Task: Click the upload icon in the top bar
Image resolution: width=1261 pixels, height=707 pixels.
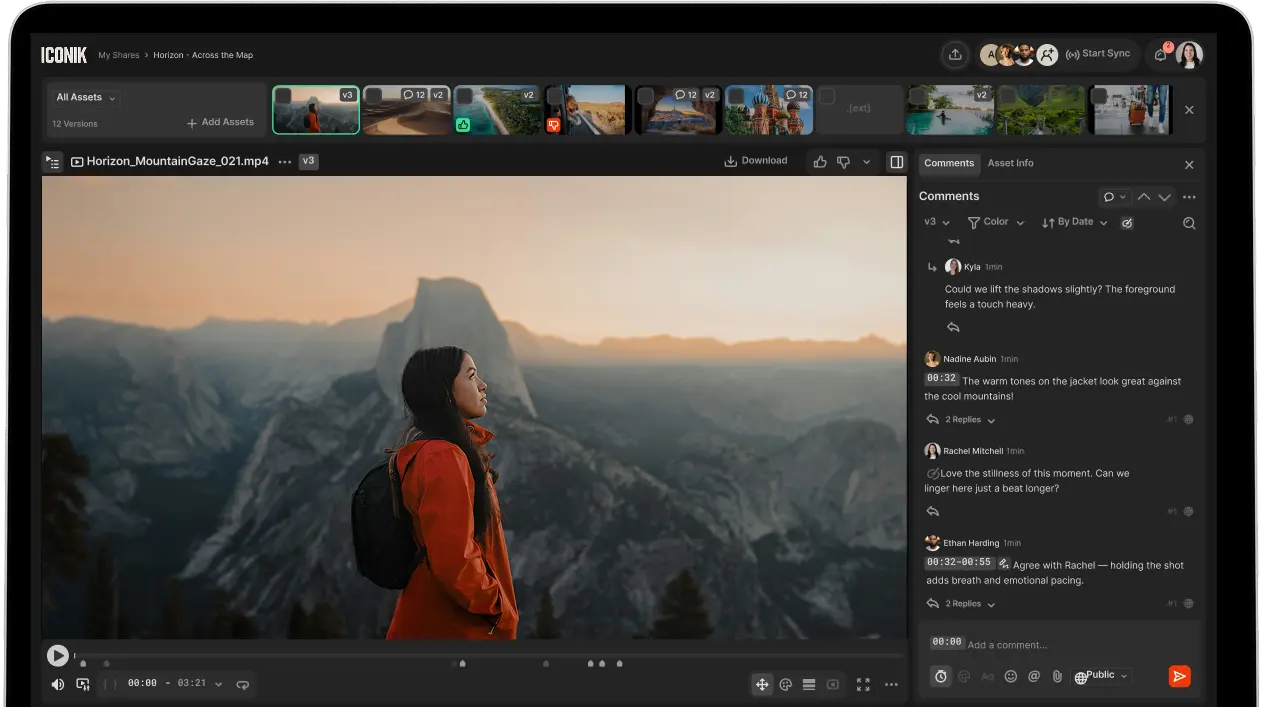Action: (x=955, y=54)
